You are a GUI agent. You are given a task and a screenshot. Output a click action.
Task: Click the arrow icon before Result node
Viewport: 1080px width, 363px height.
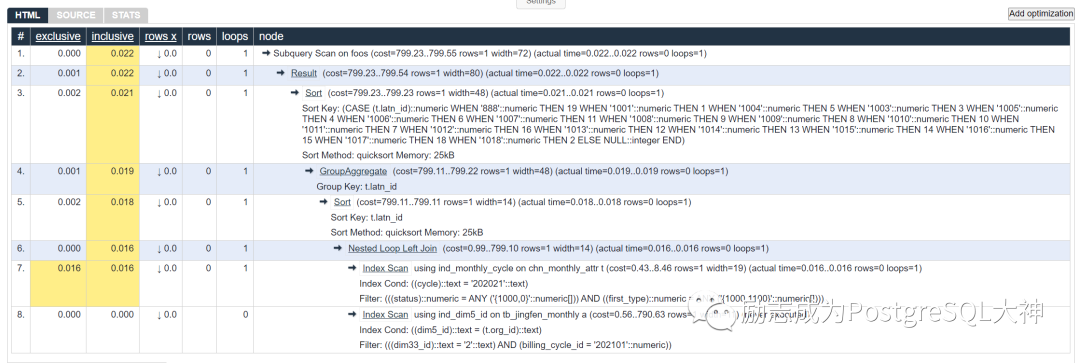tap(280, 73)
